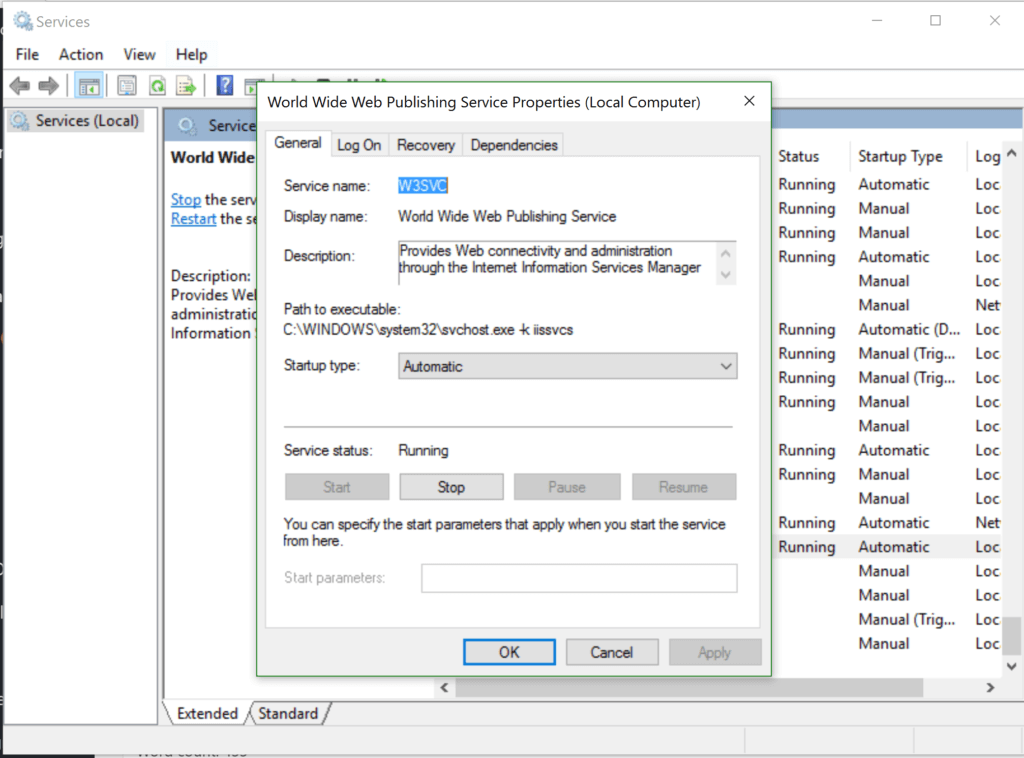Click the Forward arrow in the Services toolbar
The width and height of the screenshot is (1024, 758).
(x=48, y=86)
